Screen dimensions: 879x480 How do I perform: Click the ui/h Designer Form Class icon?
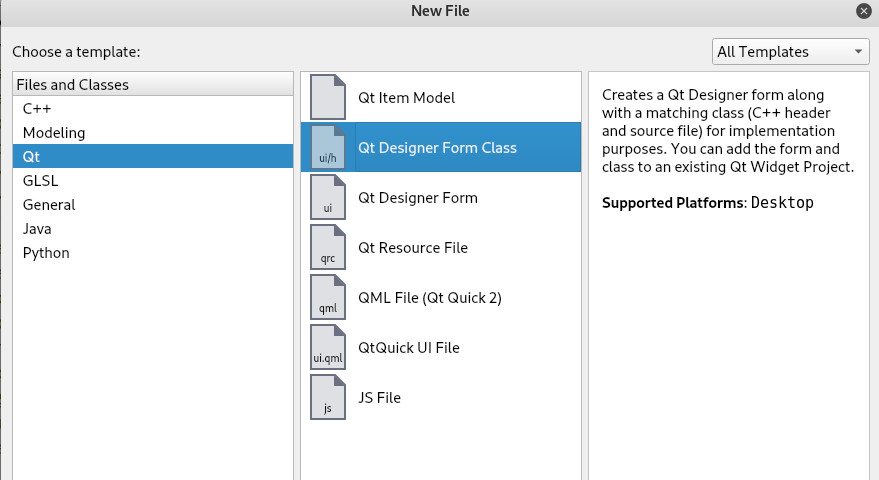click(328, 147)
